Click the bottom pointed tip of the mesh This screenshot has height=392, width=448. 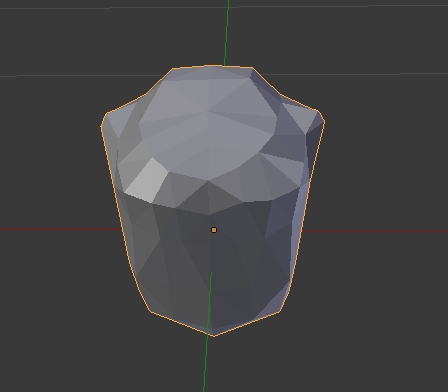(x=214, y=335)
